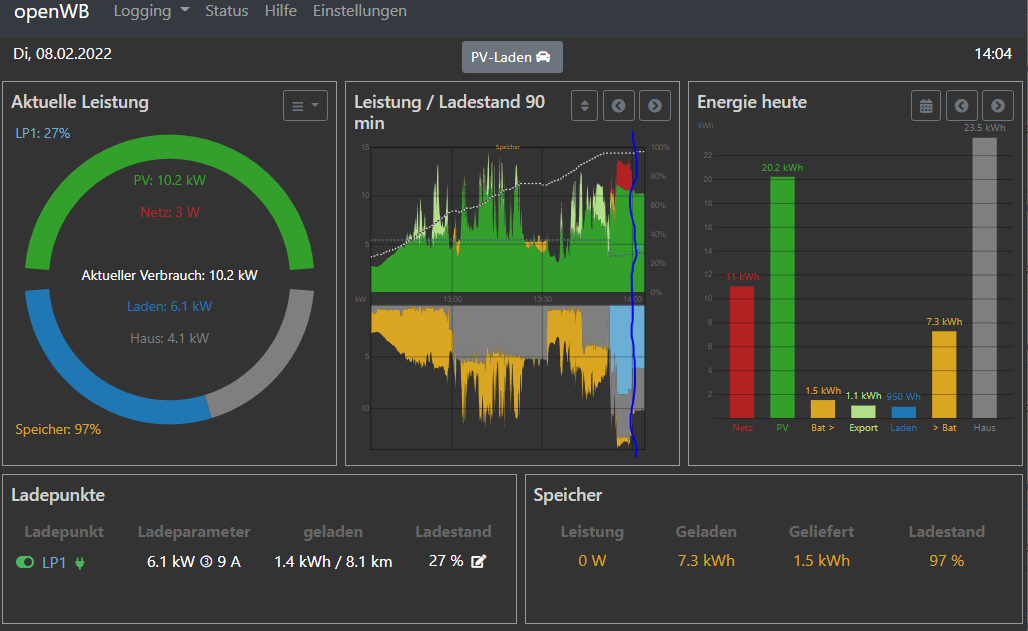Open Aktuelle Leistung list dropdown
The width and height of the screenshot is (1028, 631).
[x=305, y=105]
